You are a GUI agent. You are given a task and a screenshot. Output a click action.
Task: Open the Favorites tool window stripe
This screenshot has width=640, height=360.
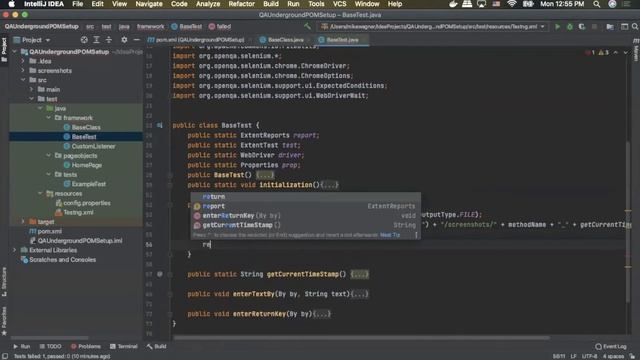click(4, 321)
